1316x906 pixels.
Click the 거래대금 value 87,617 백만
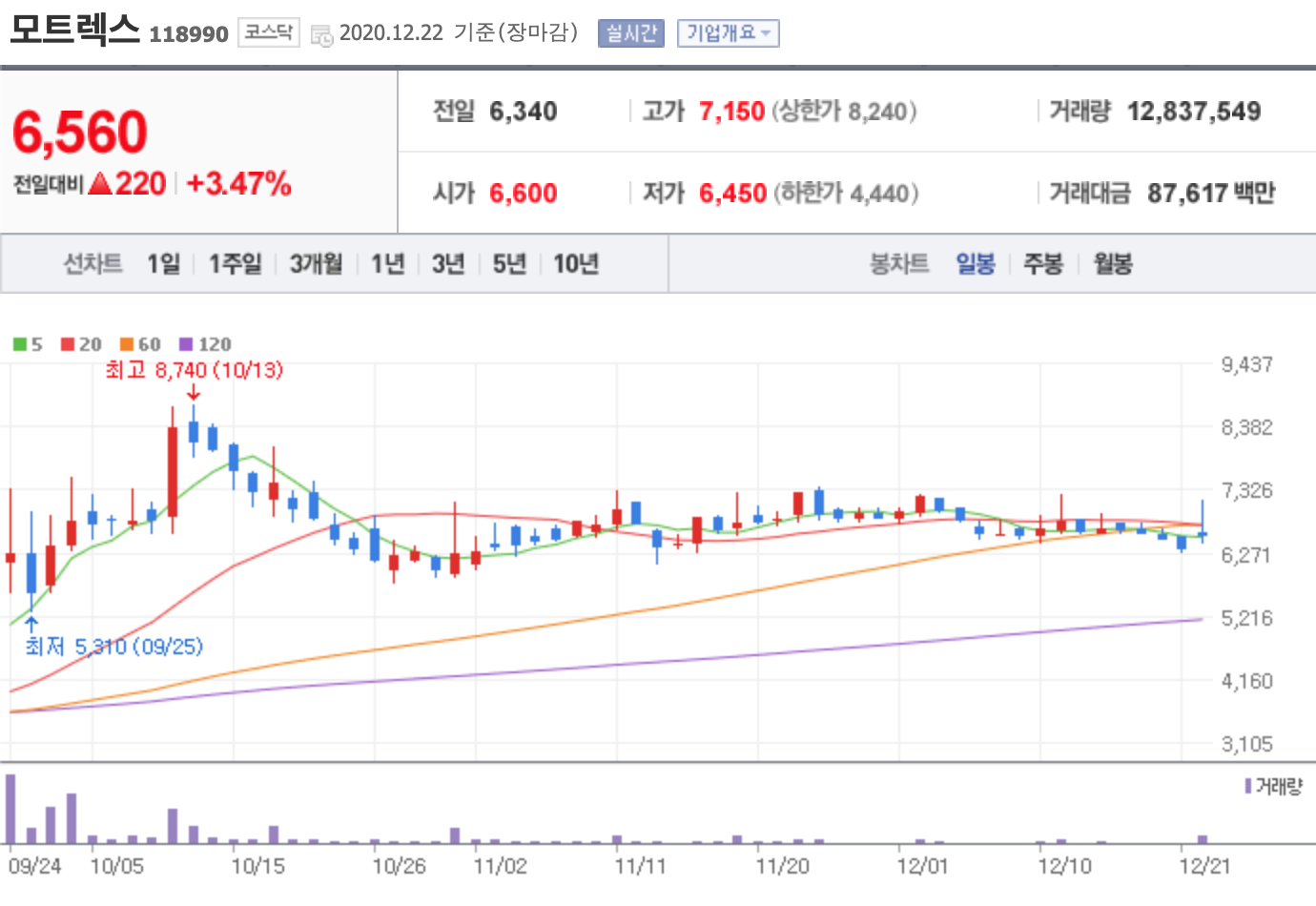click(x=1211, y=194)
